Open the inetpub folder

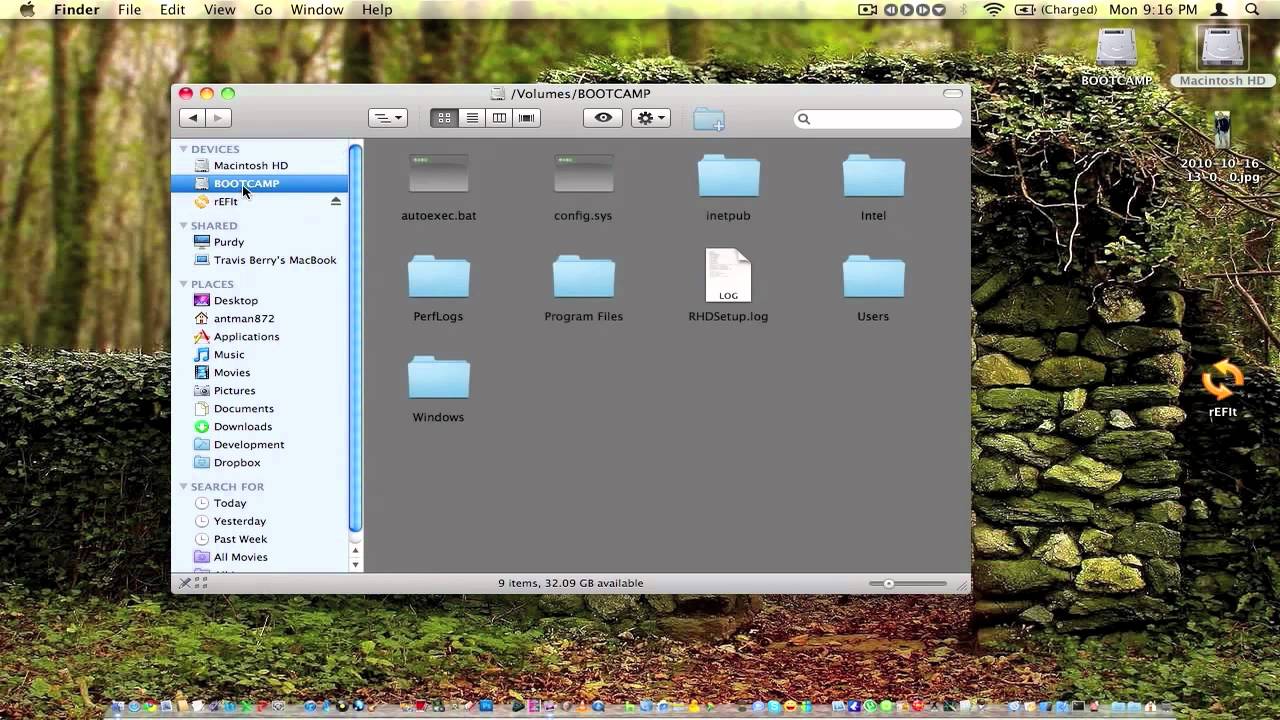tap(728, 176)
